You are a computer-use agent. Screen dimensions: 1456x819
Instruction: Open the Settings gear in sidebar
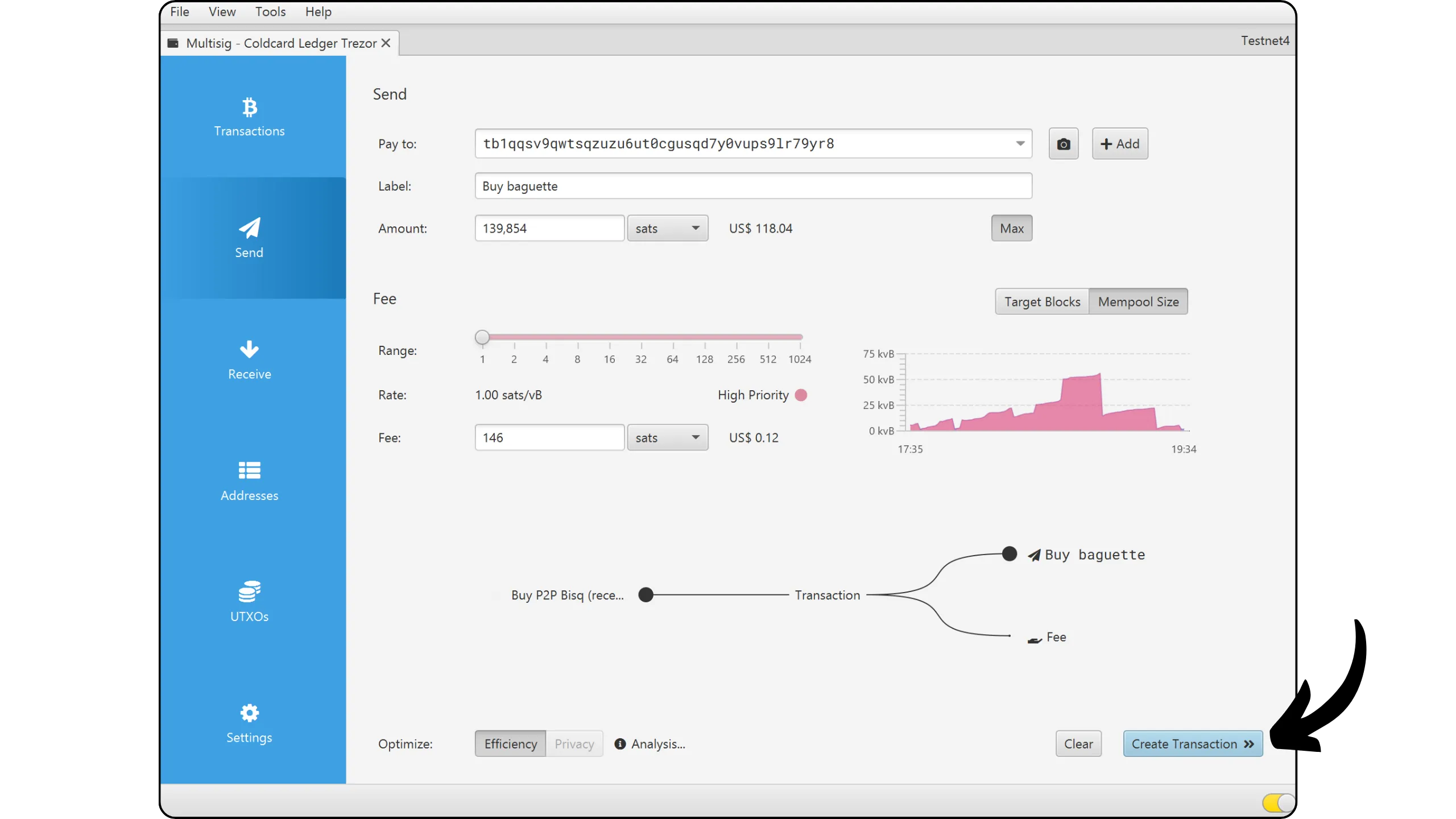249,713
